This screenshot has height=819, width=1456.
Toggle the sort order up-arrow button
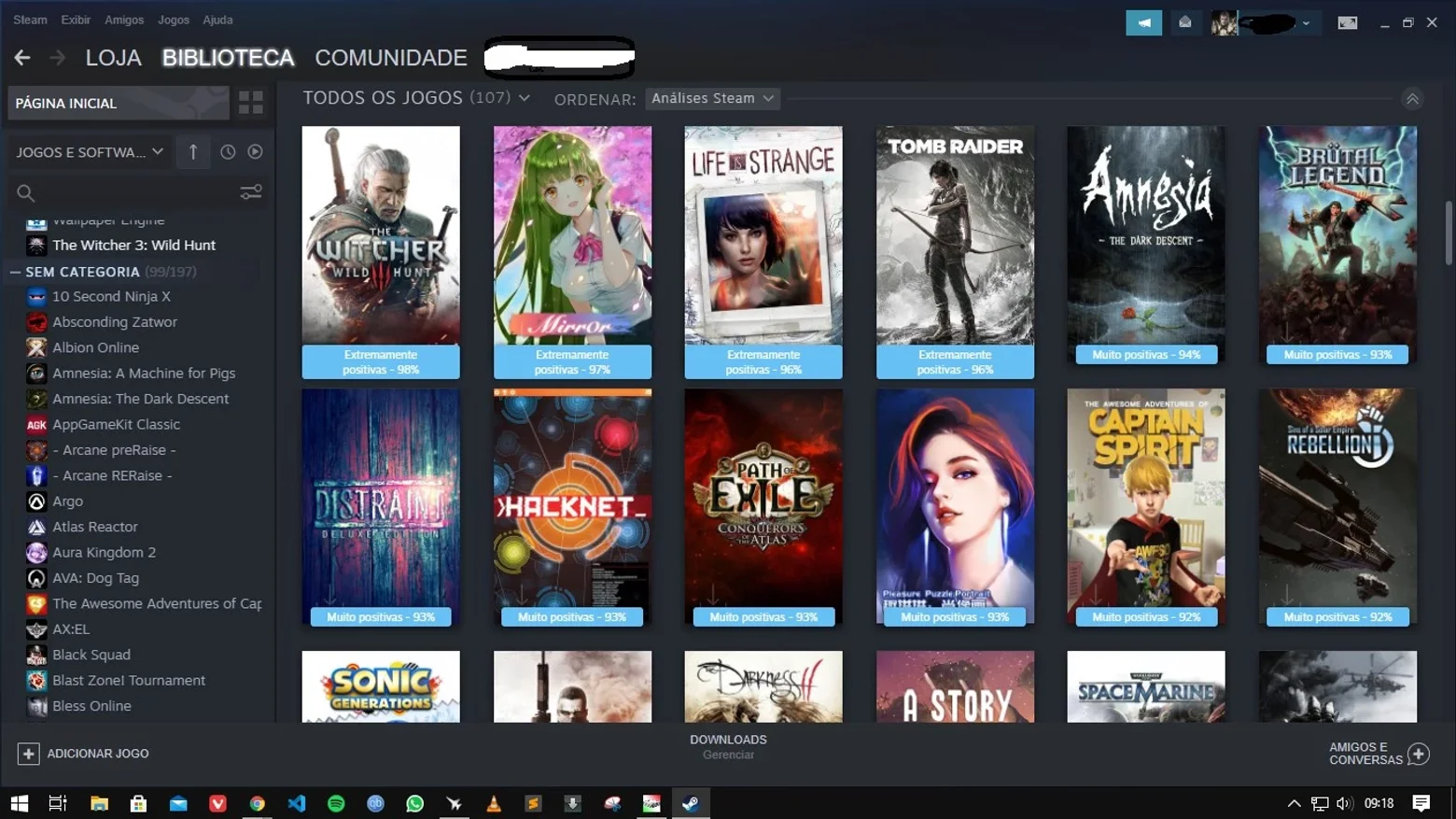[x=193, y=151]
